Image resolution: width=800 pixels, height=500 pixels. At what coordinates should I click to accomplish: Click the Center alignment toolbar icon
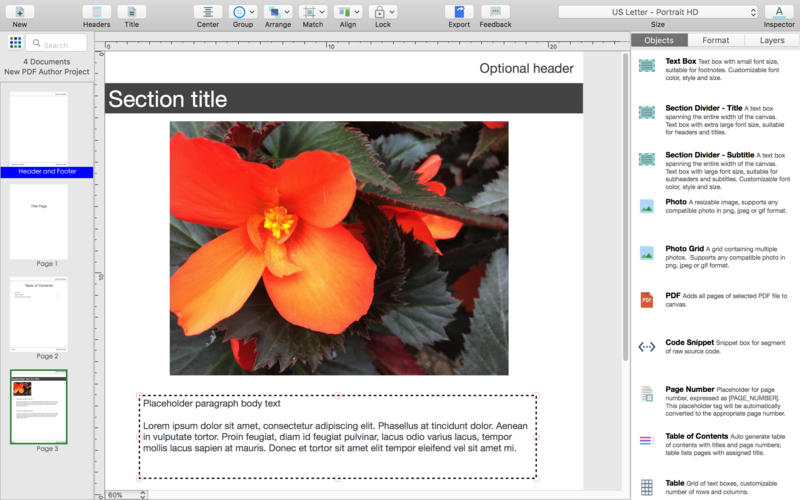208,12
